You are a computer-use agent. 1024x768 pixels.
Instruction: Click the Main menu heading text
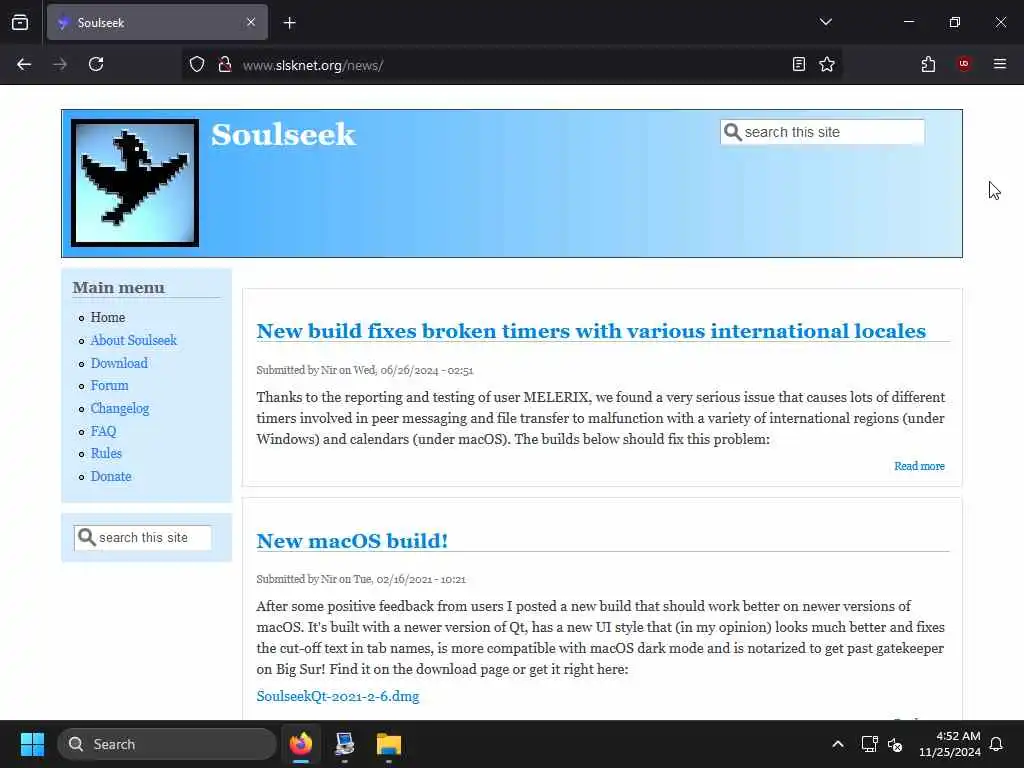119,287
